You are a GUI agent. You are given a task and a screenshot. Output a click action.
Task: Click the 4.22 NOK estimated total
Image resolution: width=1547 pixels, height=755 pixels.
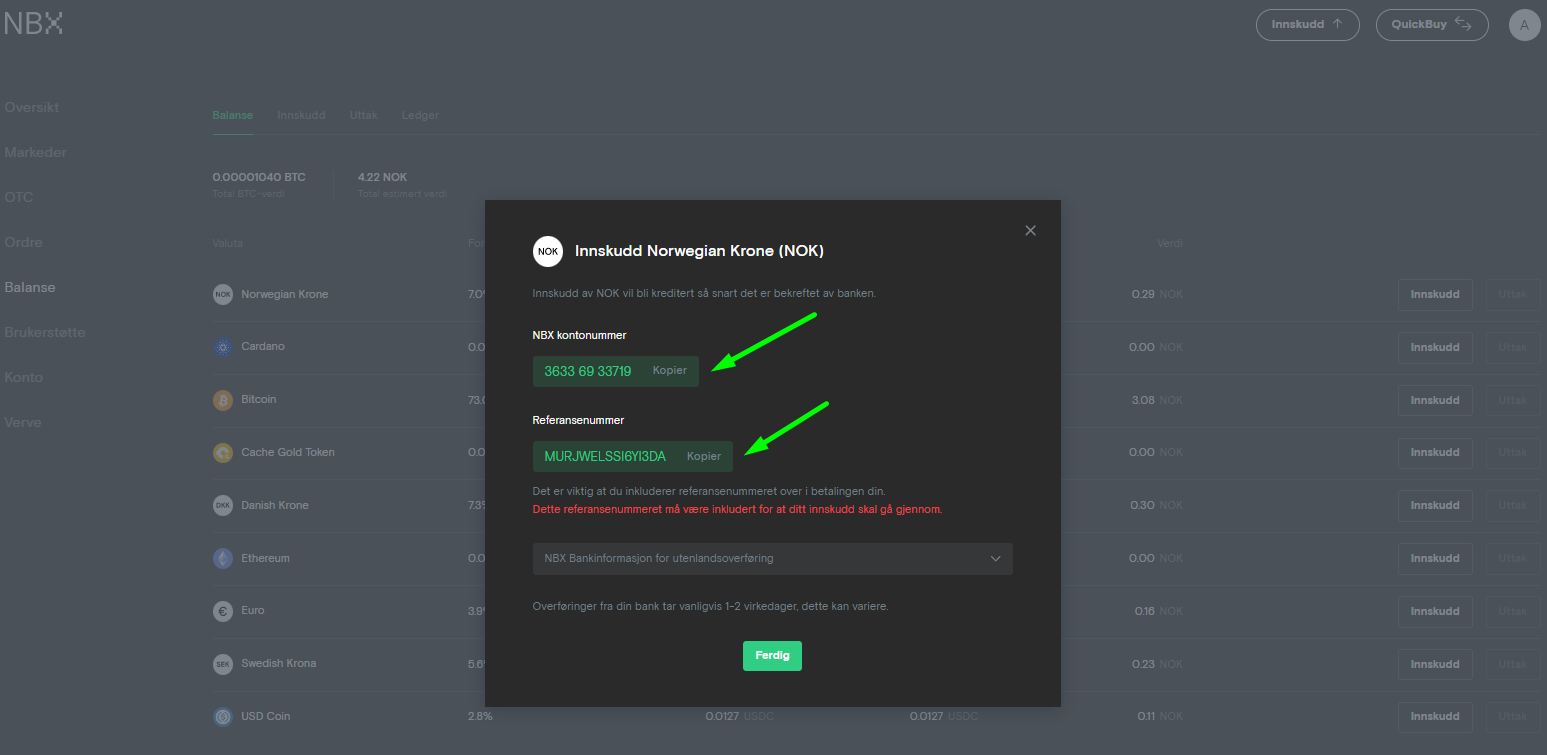click(x=382, y=177)
